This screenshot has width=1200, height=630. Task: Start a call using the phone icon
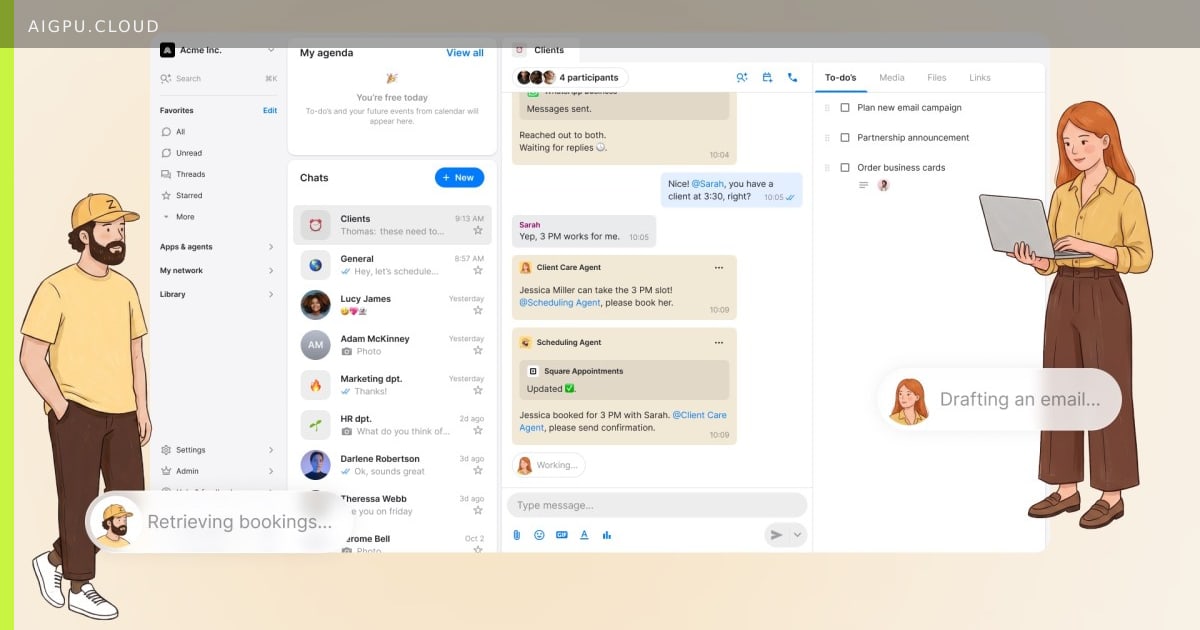(x=793, y=77)
